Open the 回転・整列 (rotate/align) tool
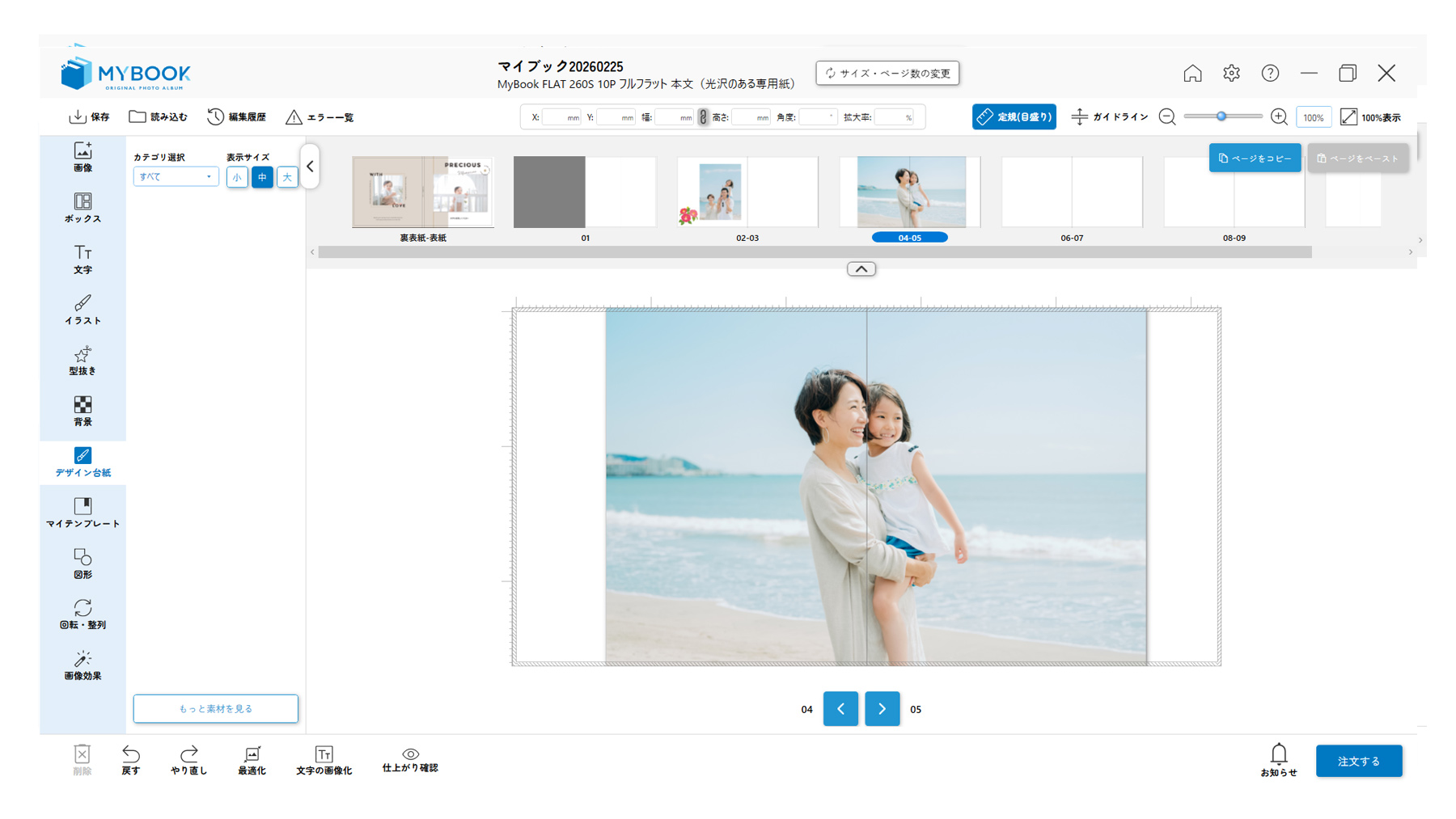Screen dimensions: 1456x819 pos(83,614)
